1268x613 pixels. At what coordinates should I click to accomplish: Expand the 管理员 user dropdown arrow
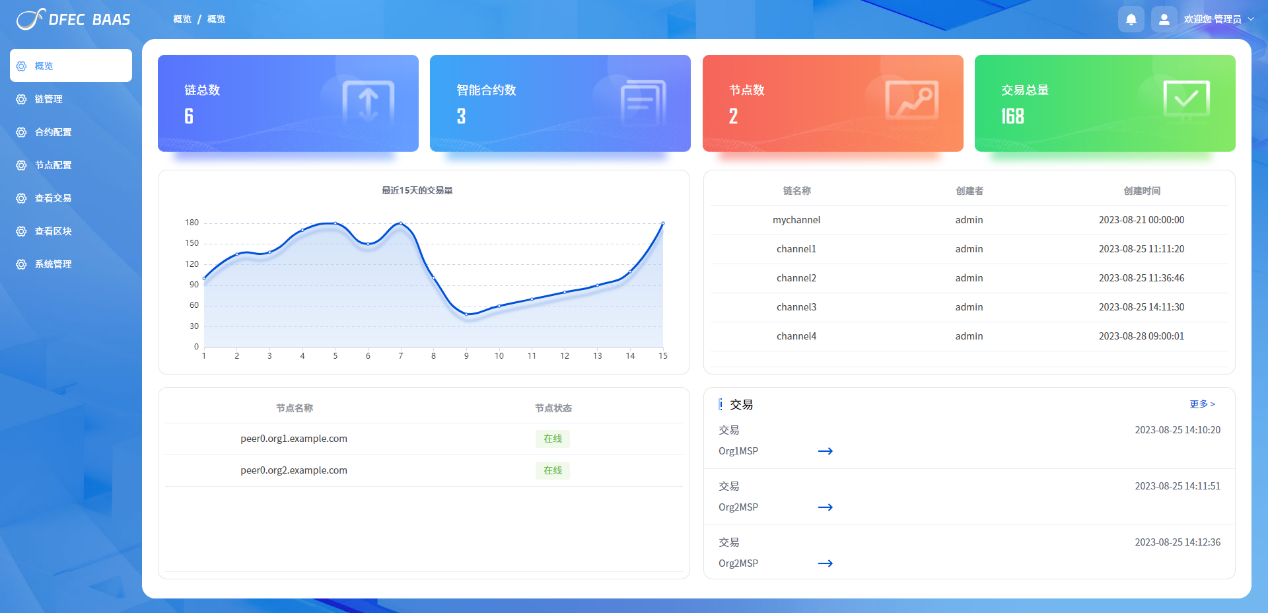1250,19
